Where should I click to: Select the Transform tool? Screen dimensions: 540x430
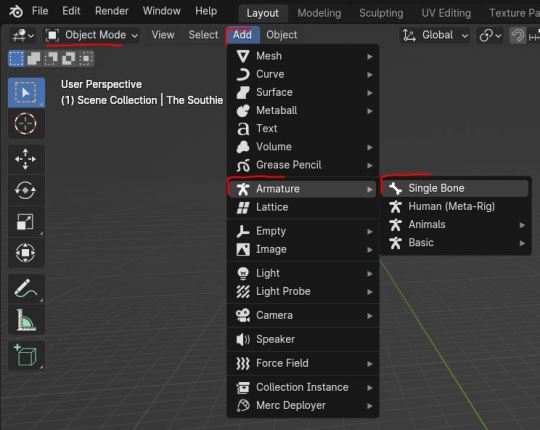pos(26,253)
